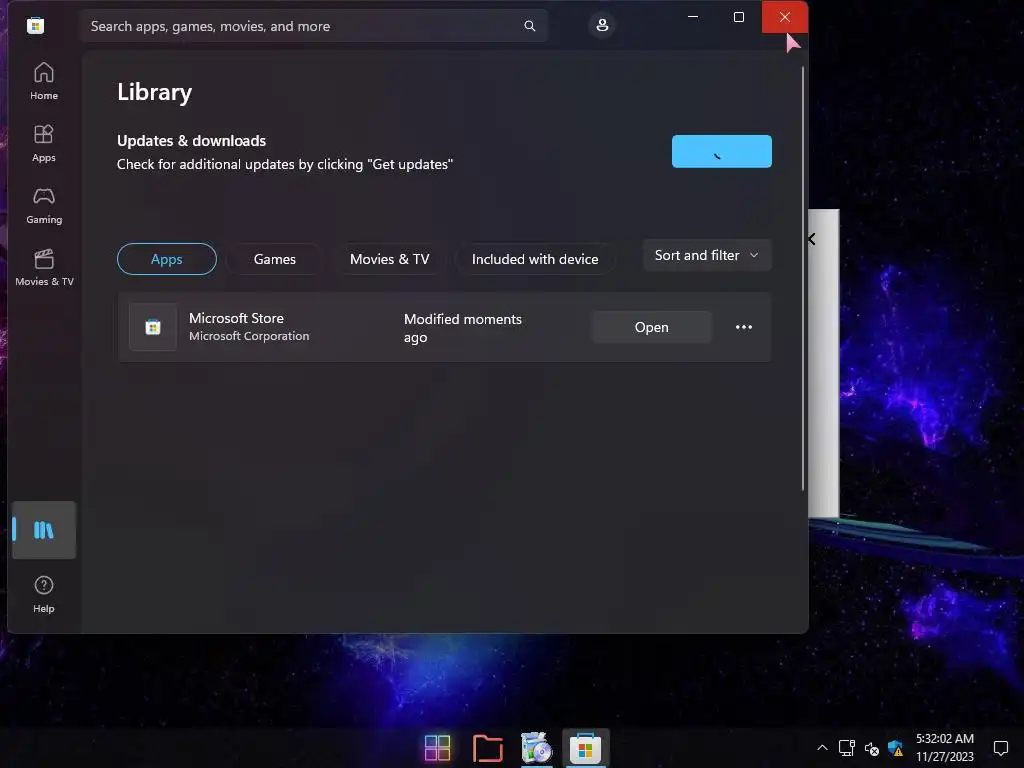Click the taskbar clock and date
The width and height of the screenshot is (1024, 768).
[944, 748]
